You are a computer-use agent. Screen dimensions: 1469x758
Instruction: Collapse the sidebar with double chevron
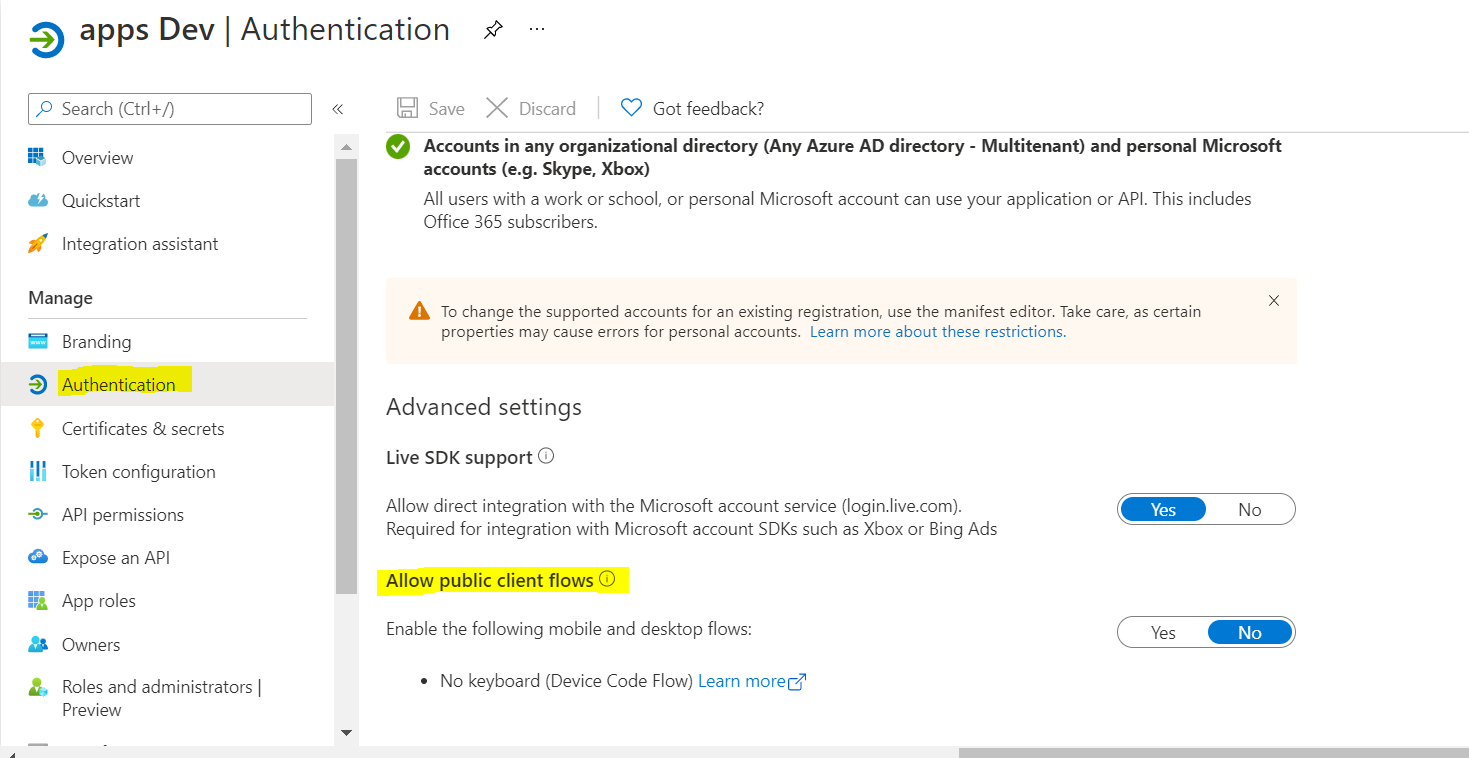(338, 109)
